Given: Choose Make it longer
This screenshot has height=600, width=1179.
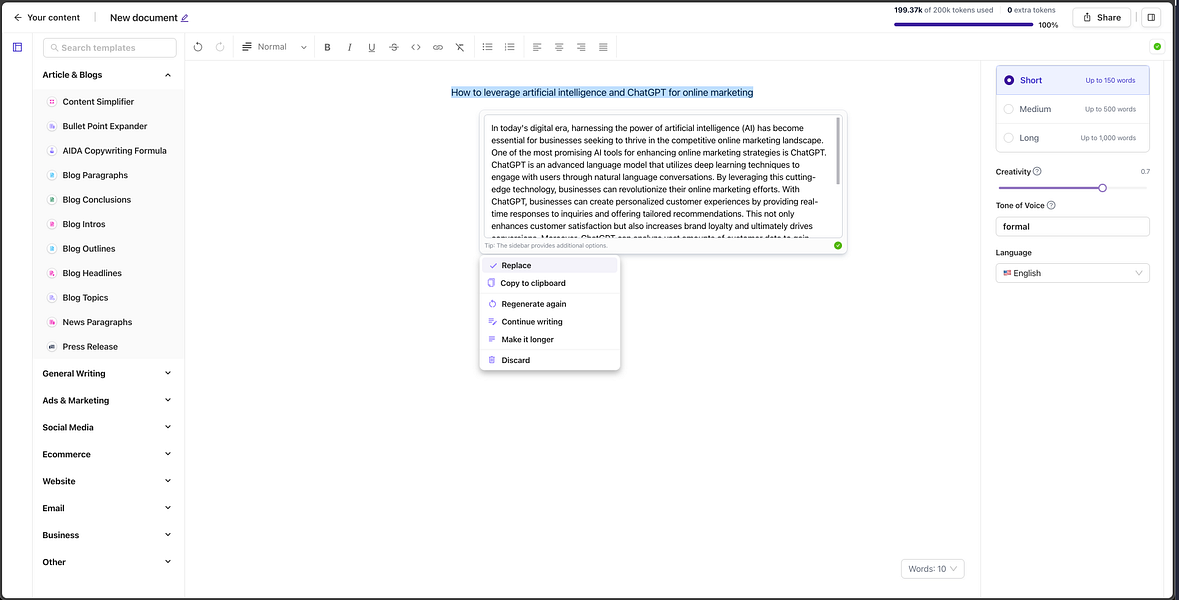Looking at the screenshot, I should coord(550,339).
